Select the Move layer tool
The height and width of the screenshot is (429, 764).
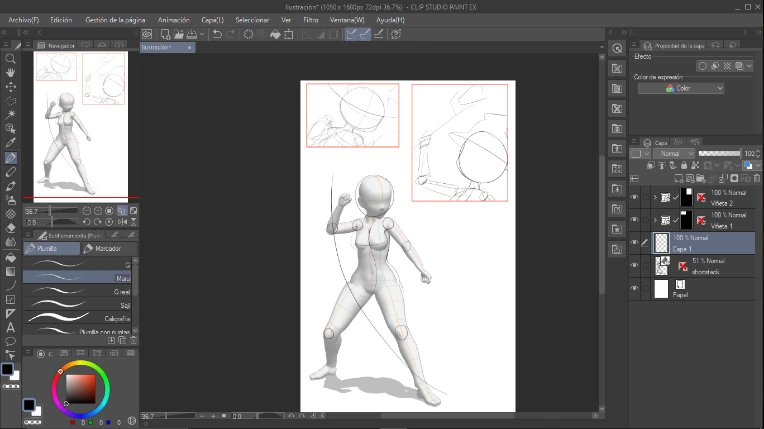tap(10, 87)
